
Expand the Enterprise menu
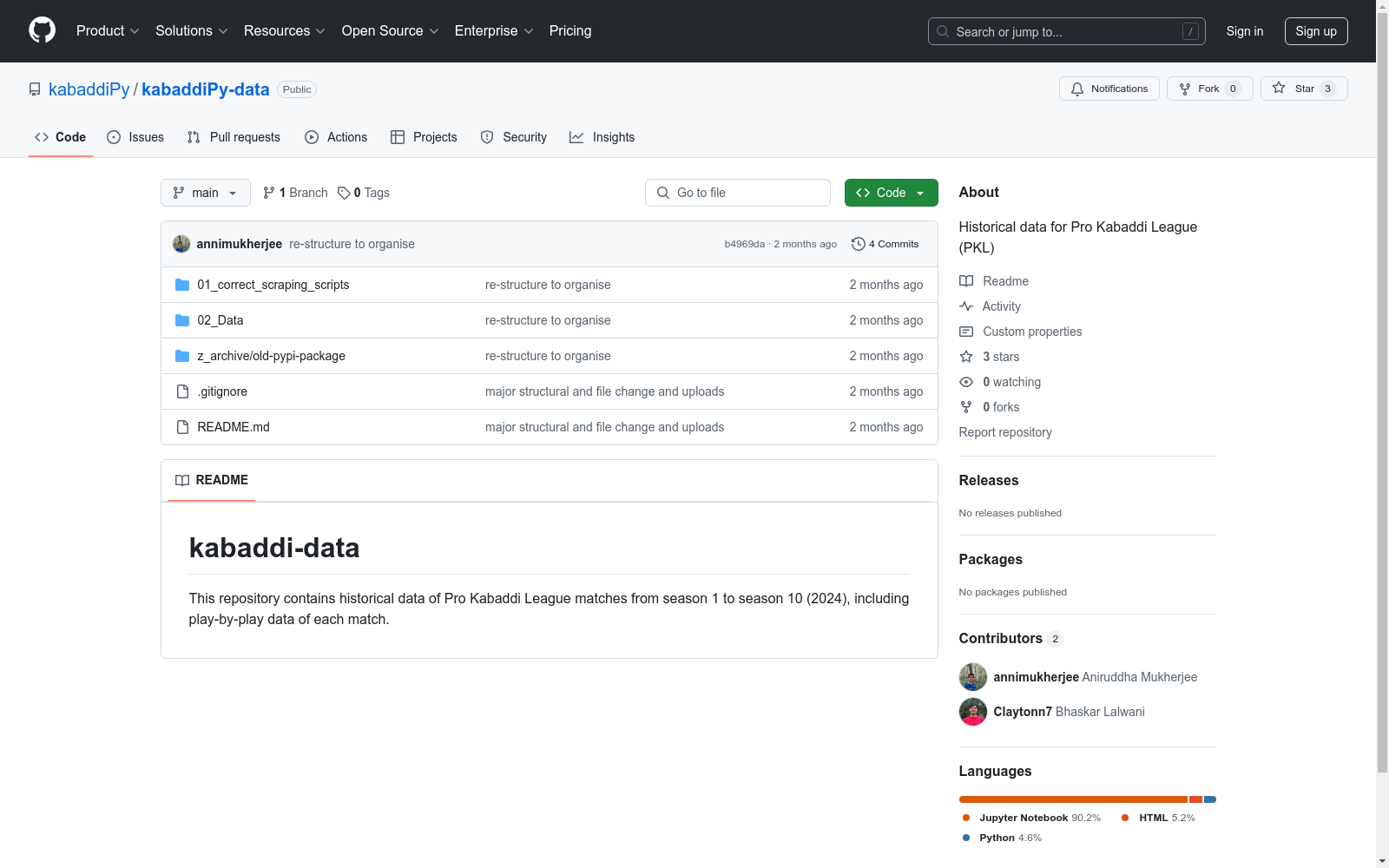(x=494, y=30)
